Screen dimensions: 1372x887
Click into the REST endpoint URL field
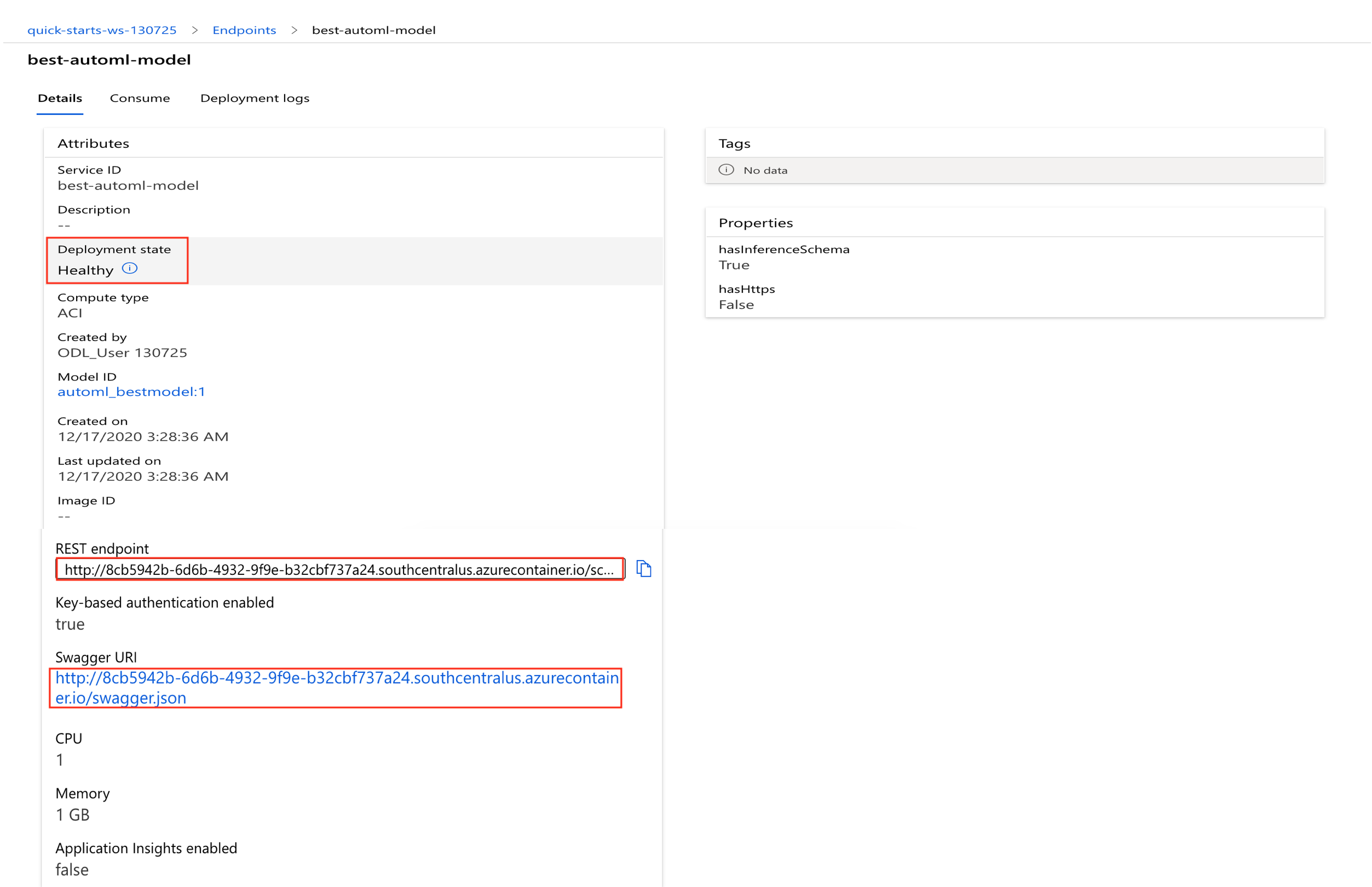pos(339,569)
